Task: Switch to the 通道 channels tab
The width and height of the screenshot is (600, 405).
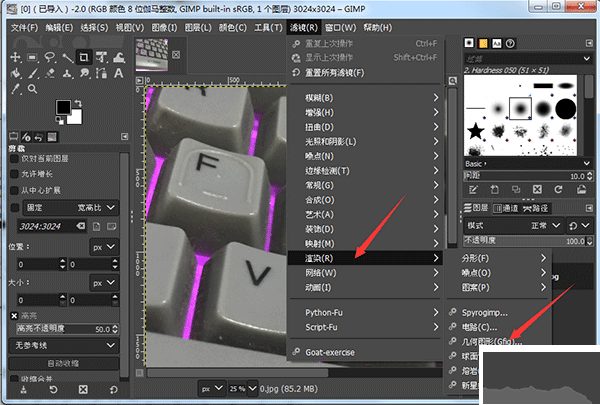Action: [505, 208]
